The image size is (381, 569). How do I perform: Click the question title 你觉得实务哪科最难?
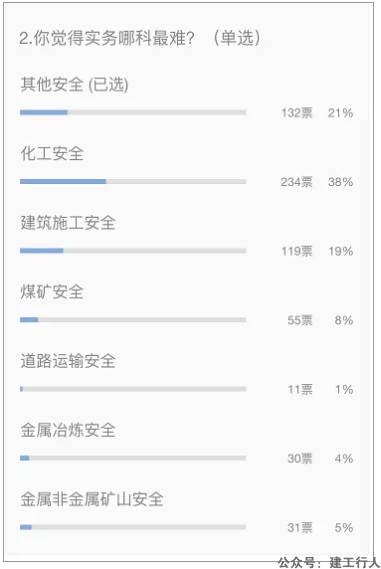(x=114, y=38)
